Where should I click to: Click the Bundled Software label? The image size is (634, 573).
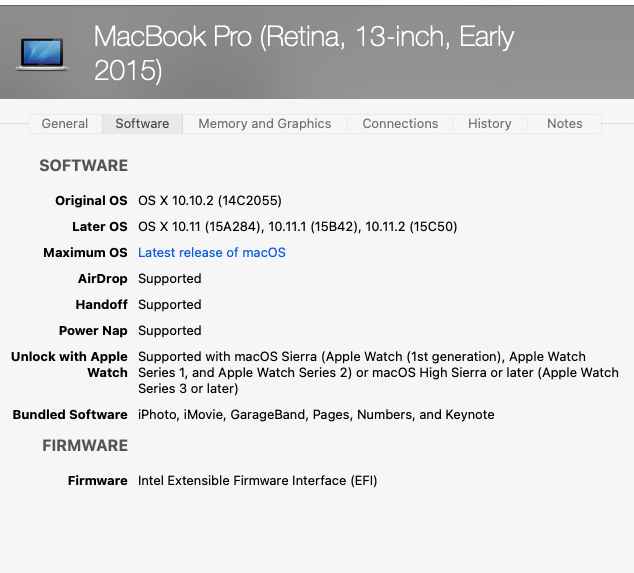coord(70,414)
